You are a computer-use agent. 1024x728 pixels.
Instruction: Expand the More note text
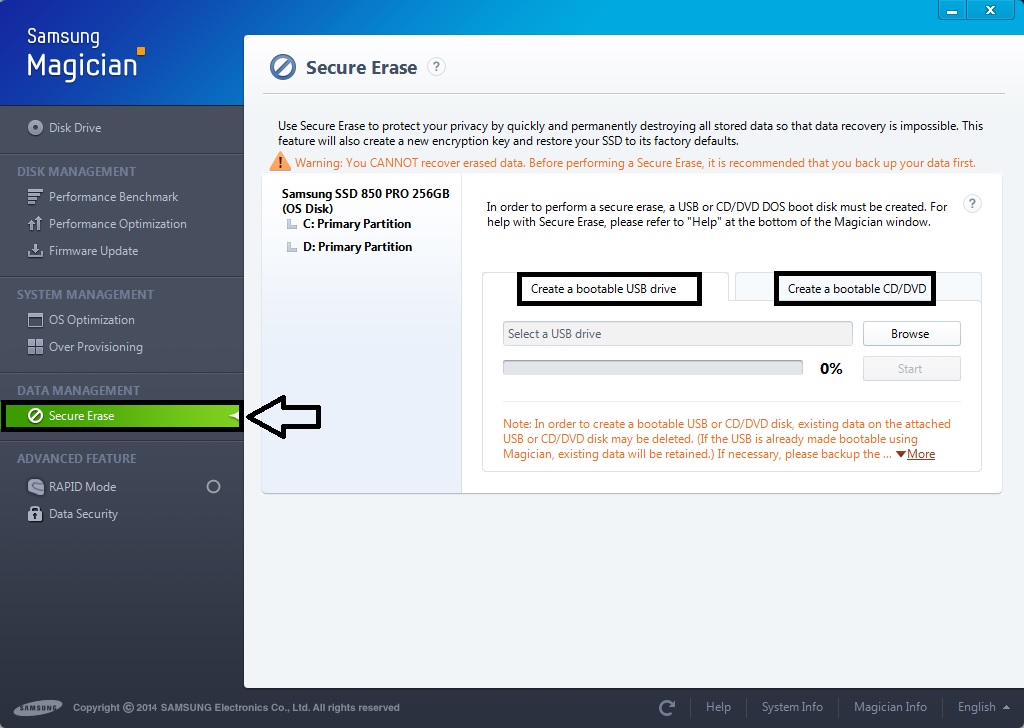922,453
